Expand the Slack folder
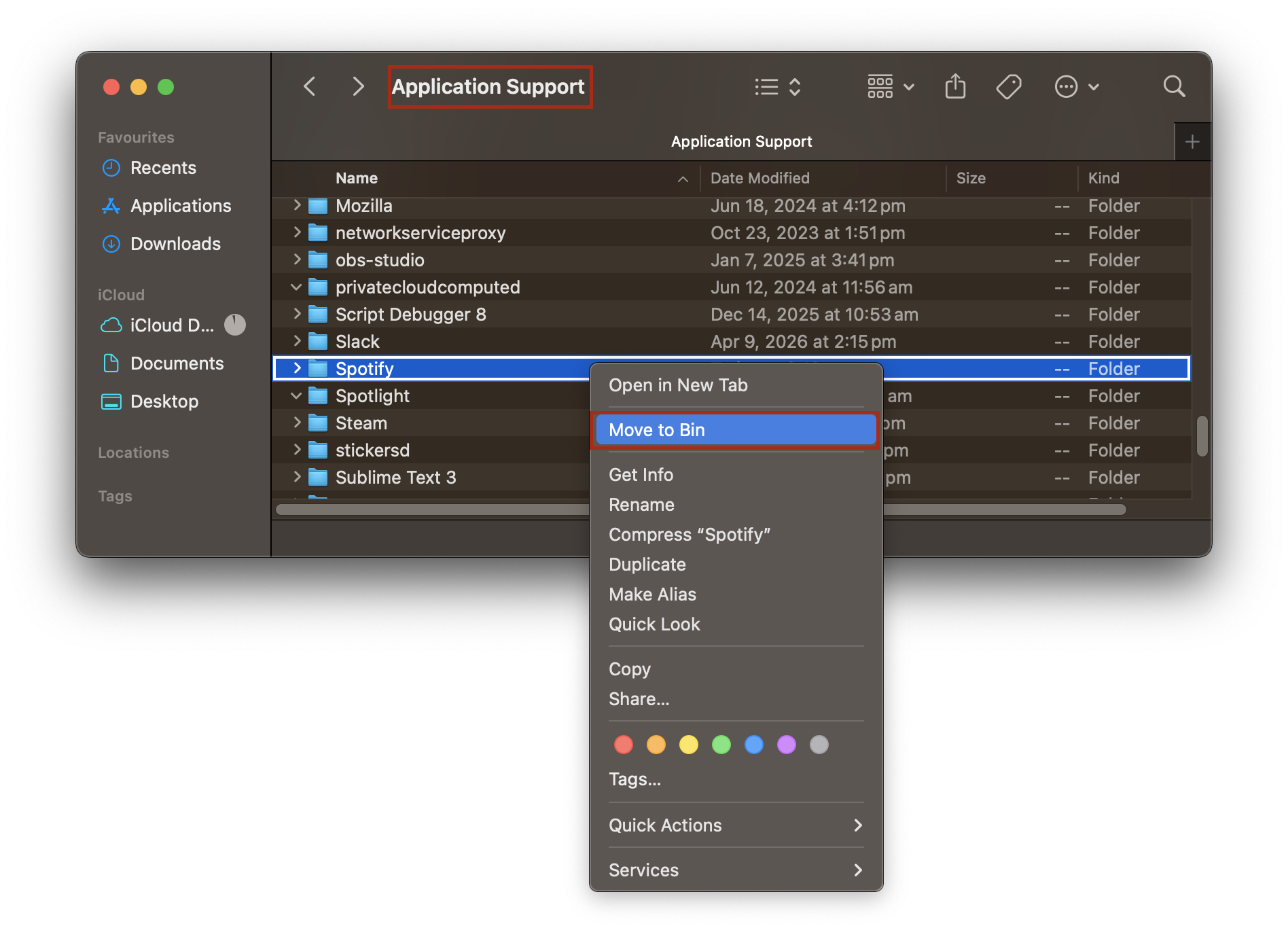 point(297,341)
